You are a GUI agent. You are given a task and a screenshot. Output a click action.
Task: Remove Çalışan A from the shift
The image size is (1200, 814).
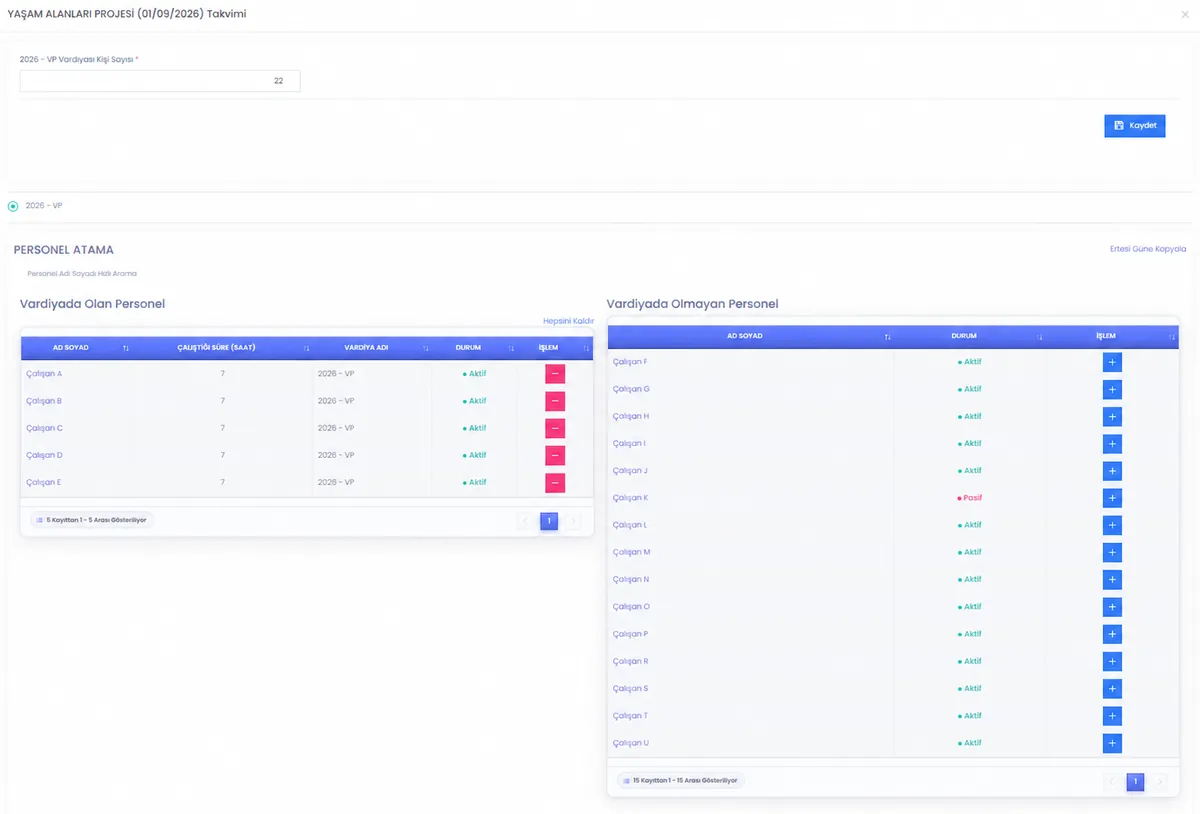coord(555,374)
